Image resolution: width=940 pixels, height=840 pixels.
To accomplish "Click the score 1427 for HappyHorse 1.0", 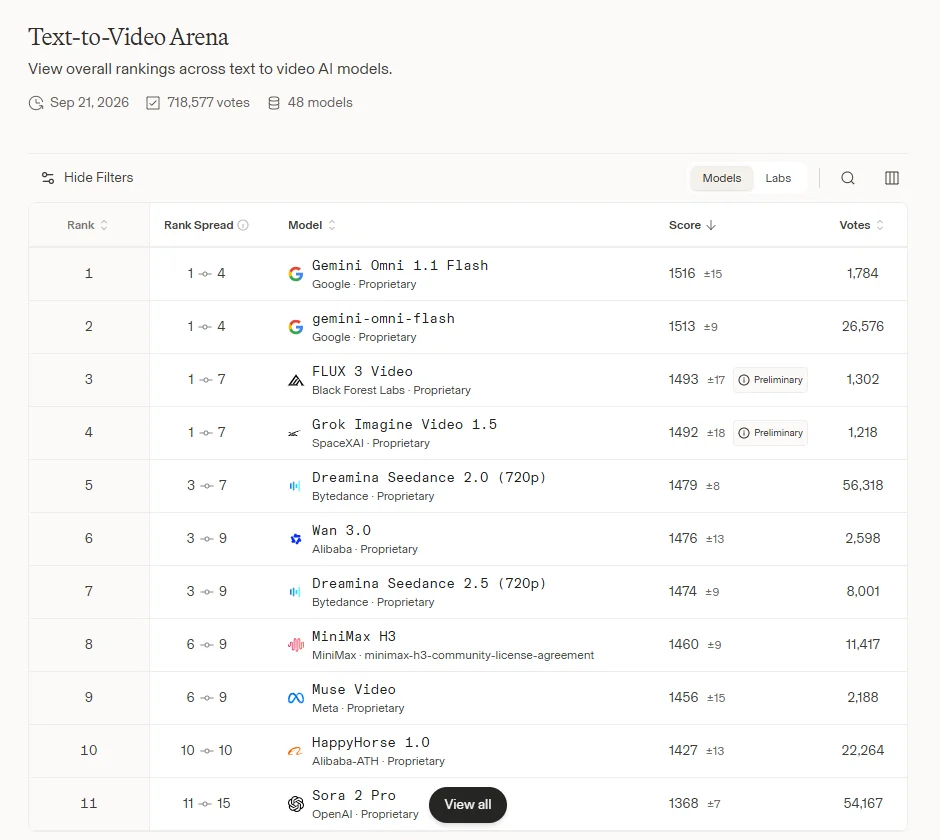I will tap(683, 750).
